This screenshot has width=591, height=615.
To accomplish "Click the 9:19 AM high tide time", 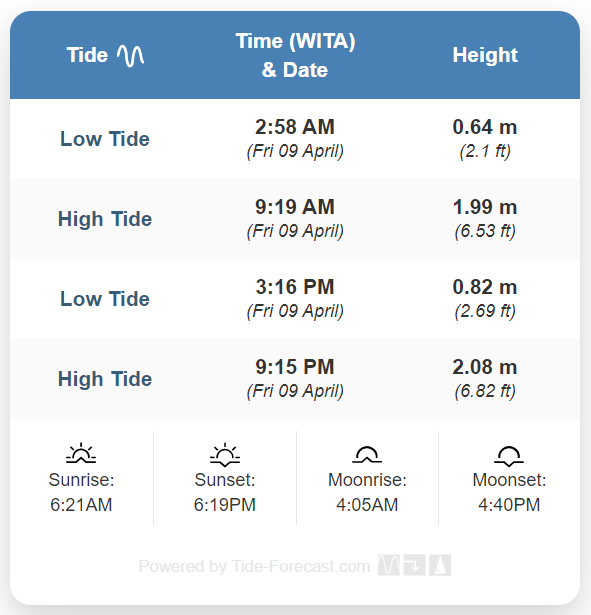I will (295, 207).
